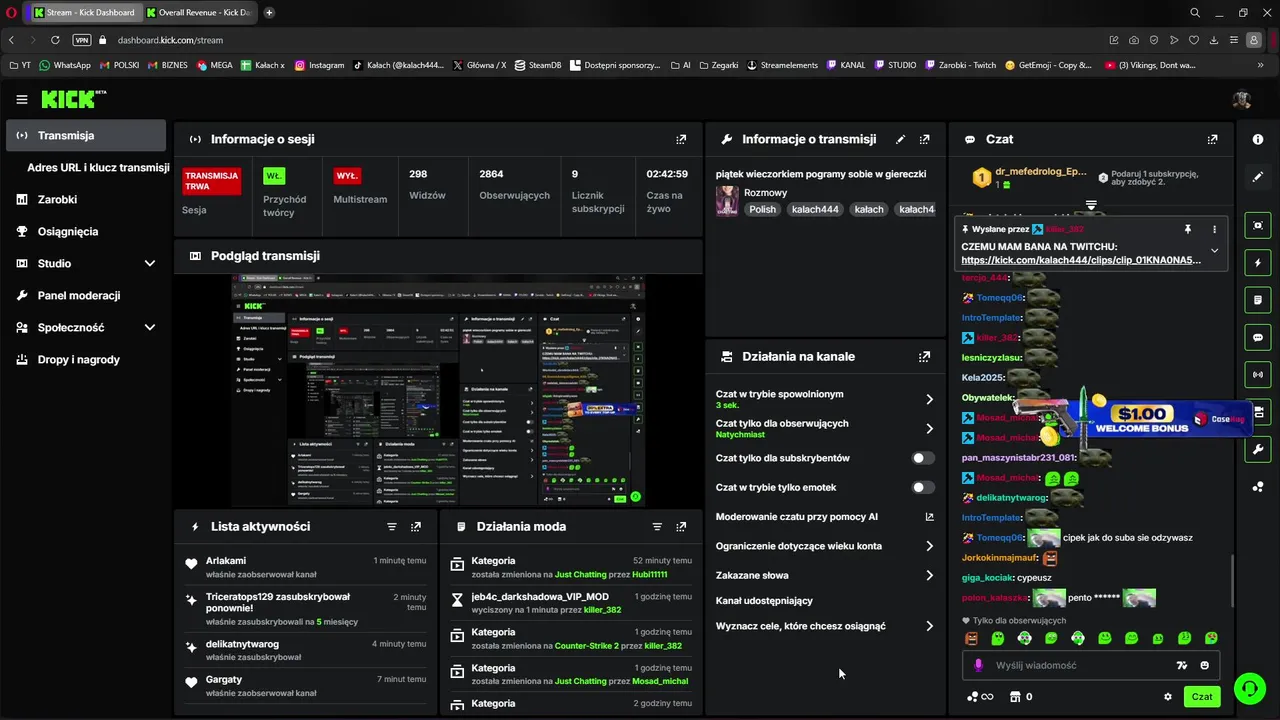The width and height of the screenshot is (1280, 720).
Task: Click the pencil icon in right sidebar
Action: tap(1258, 177)
